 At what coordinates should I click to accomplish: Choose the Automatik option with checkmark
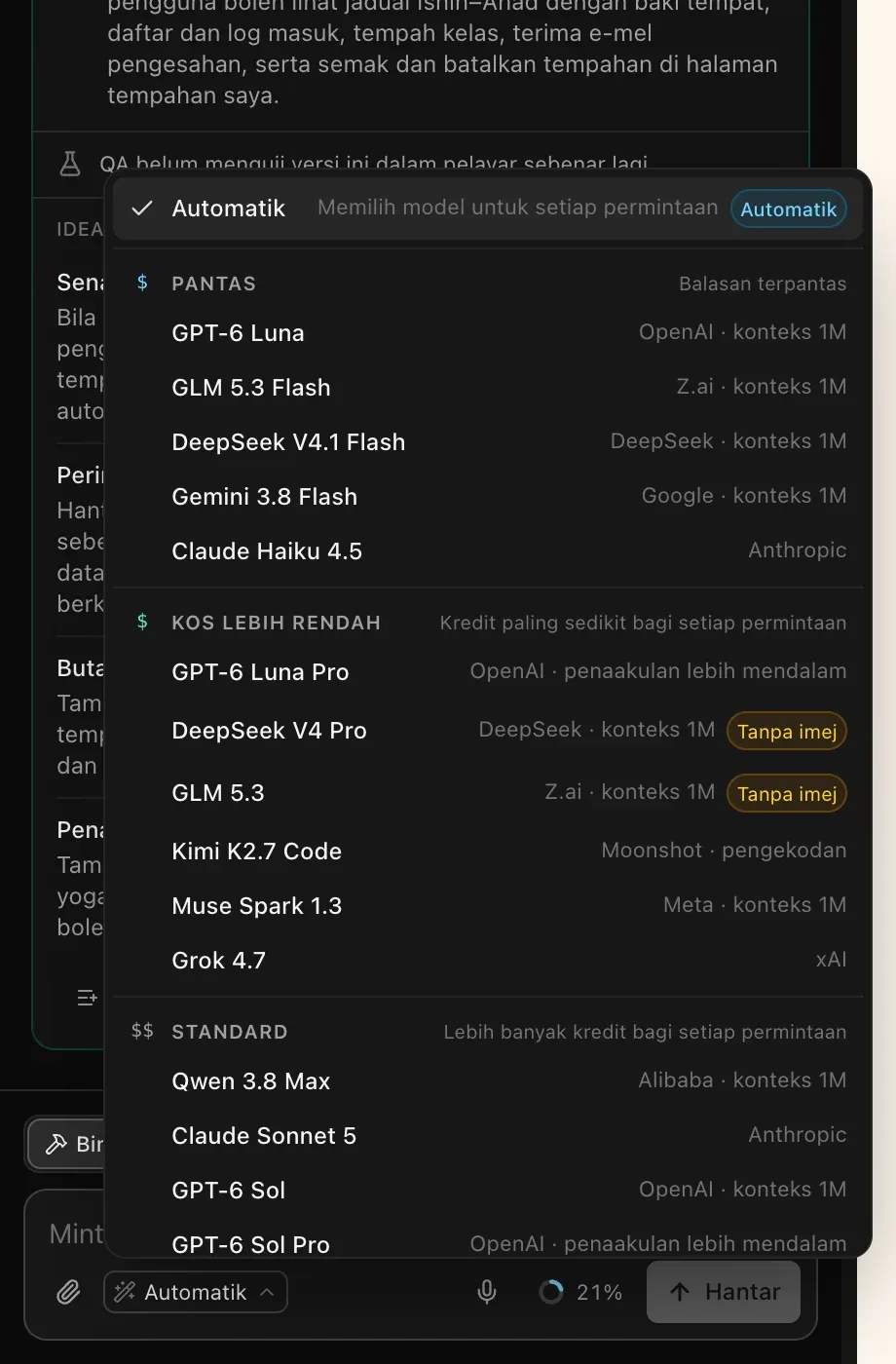[488, 208]
